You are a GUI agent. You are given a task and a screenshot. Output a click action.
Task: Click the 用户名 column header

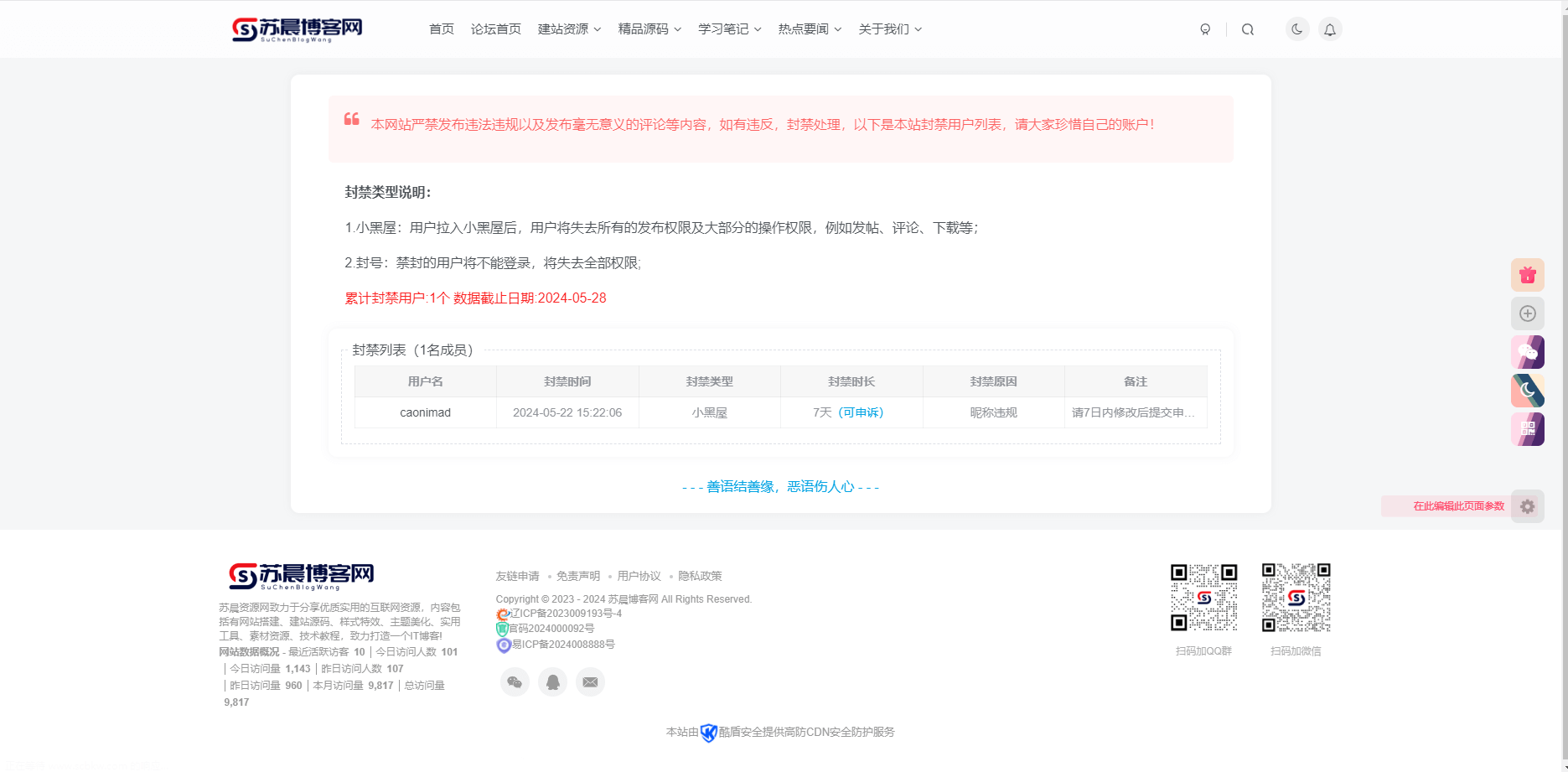click(426, 381)
